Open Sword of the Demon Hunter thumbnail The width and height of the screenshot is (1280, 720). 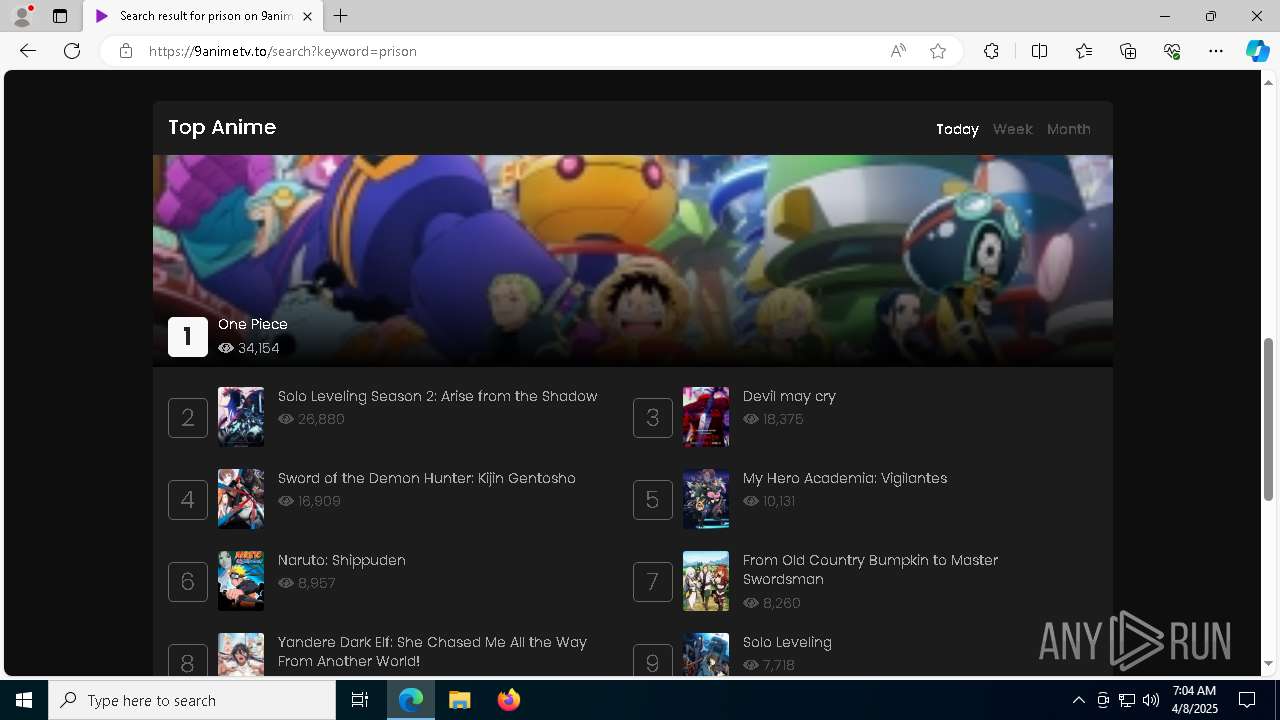click(241, 499)
